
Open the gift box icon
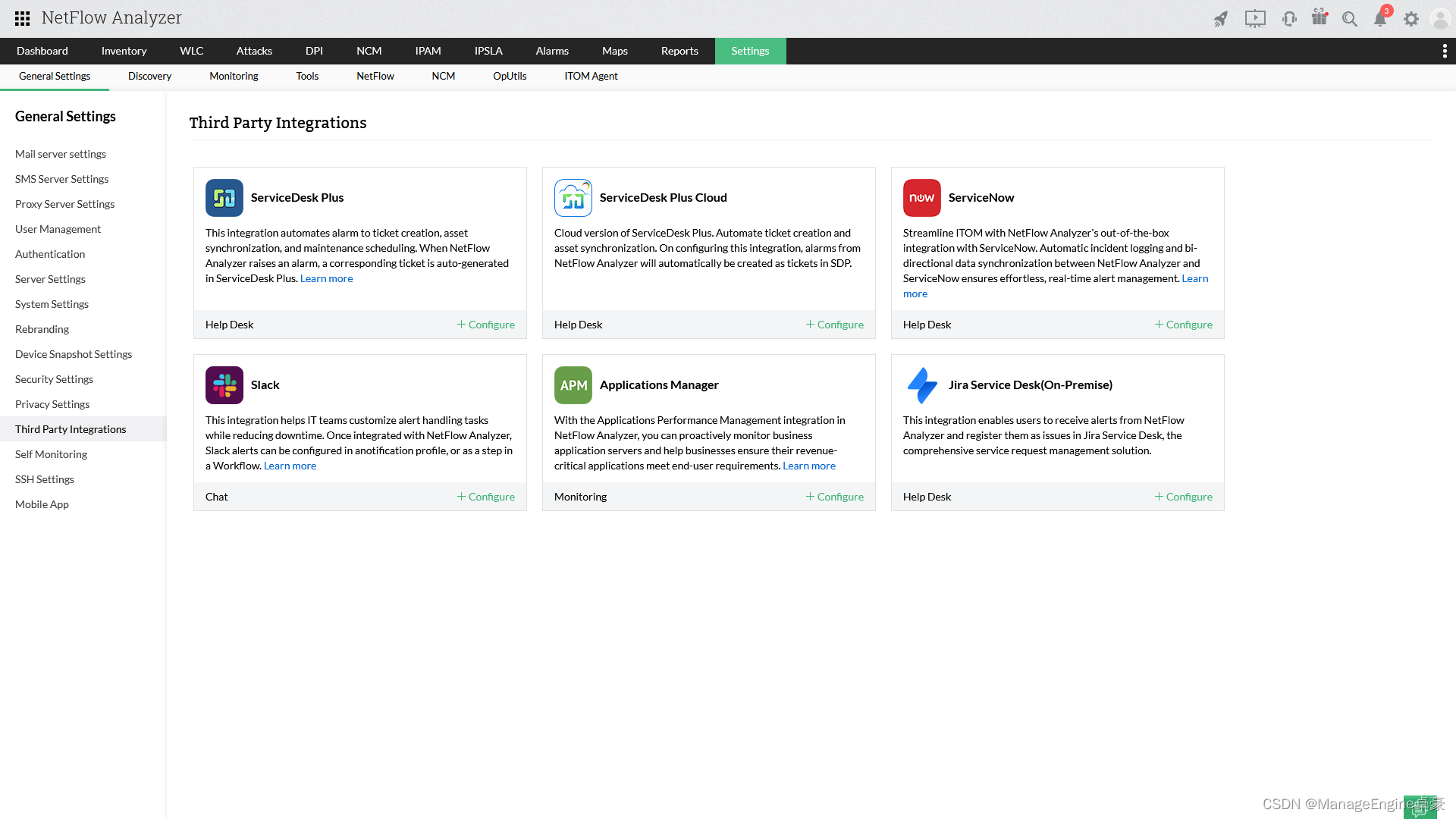1319,17
